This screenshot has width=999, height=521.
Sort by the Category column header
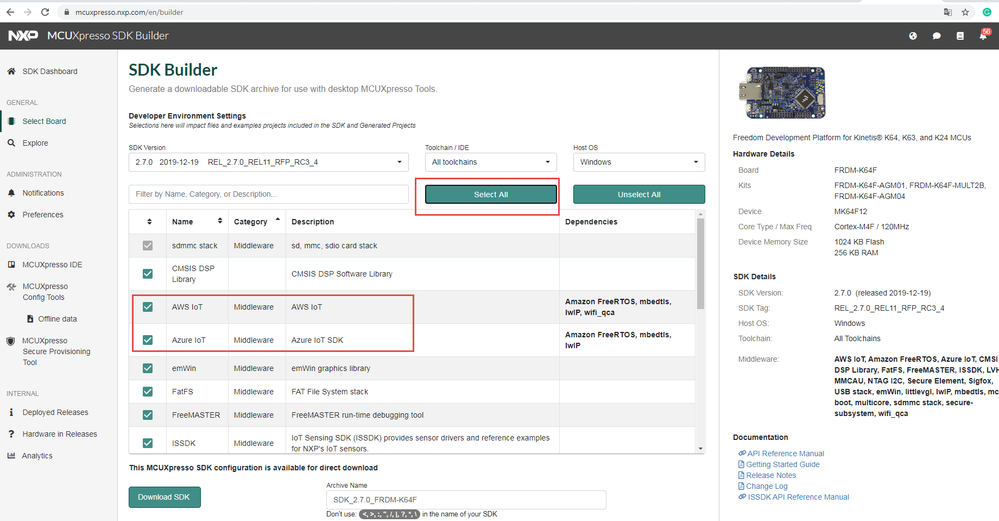(257, 222)
